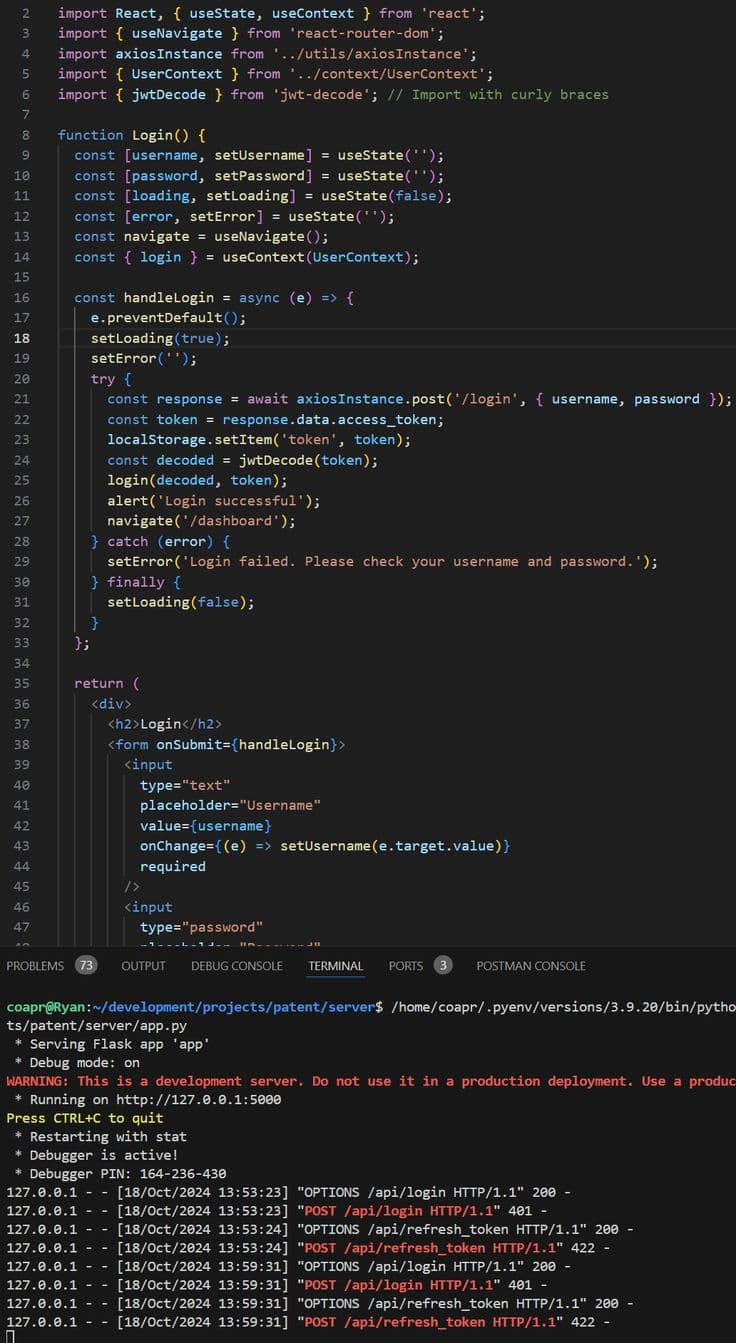This screenshot has width=736, height=1343.
Task: Click the 73 problems count badge
Action: pyautogui.click(x=86, y=966)
